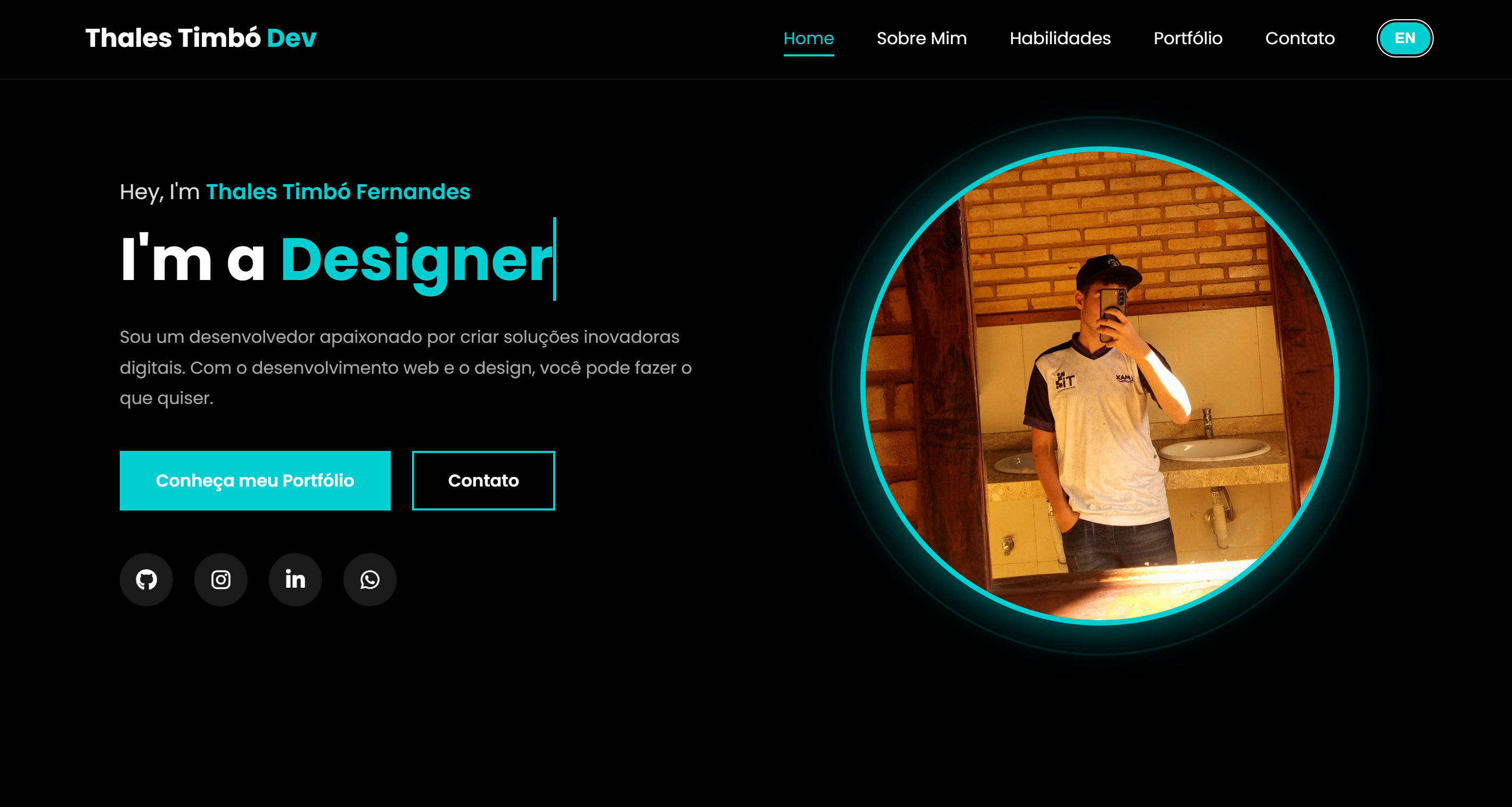Click the outlined Contato button
Screen dimensions: 1512x807
[x=483, y=480]
